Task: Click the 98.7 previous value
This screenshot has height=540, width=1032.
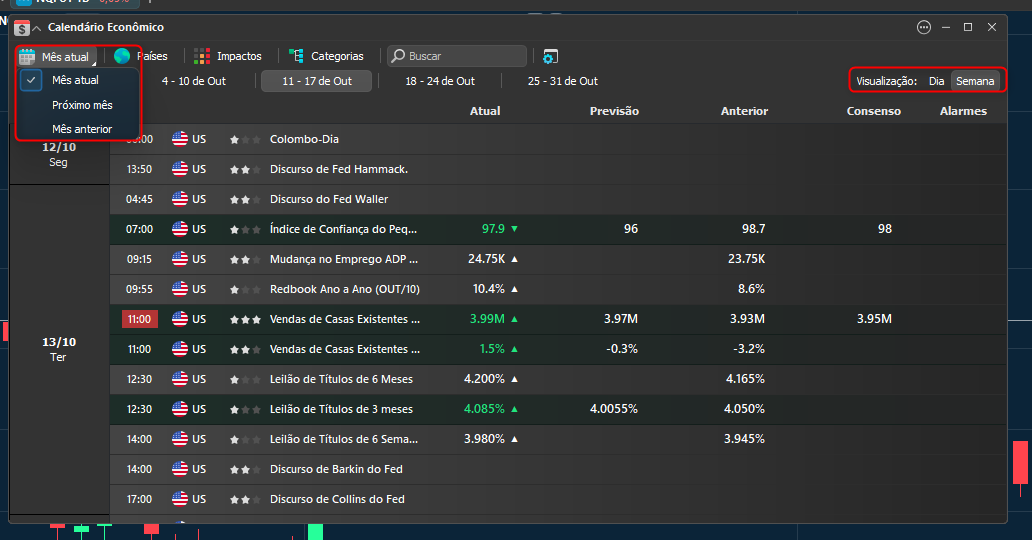Action: click(x=754, y=229)
